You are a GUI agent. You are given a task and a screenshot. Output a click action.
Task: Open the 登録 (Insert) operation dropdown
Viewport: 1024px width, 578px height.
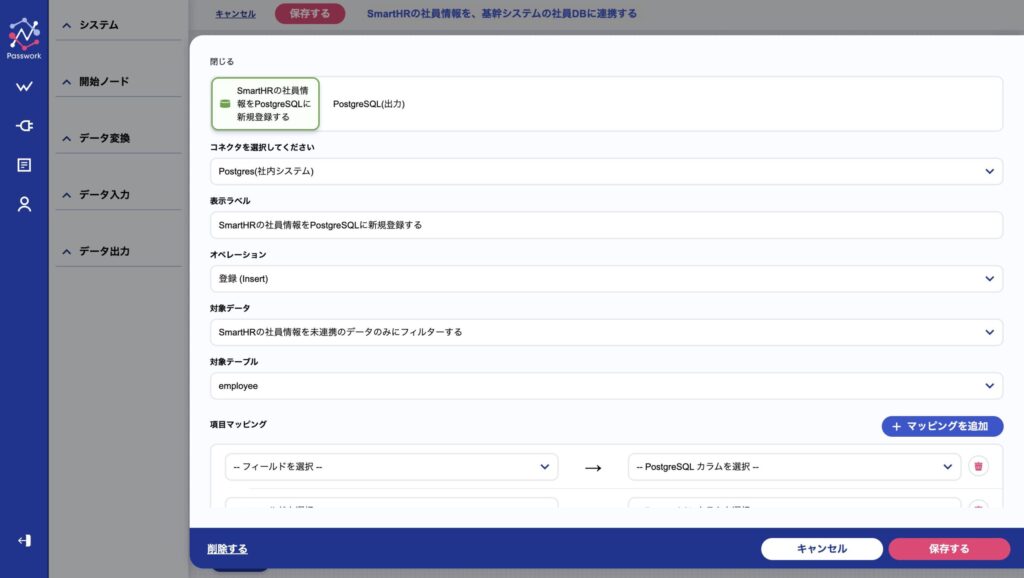click(x=606, y=278)
